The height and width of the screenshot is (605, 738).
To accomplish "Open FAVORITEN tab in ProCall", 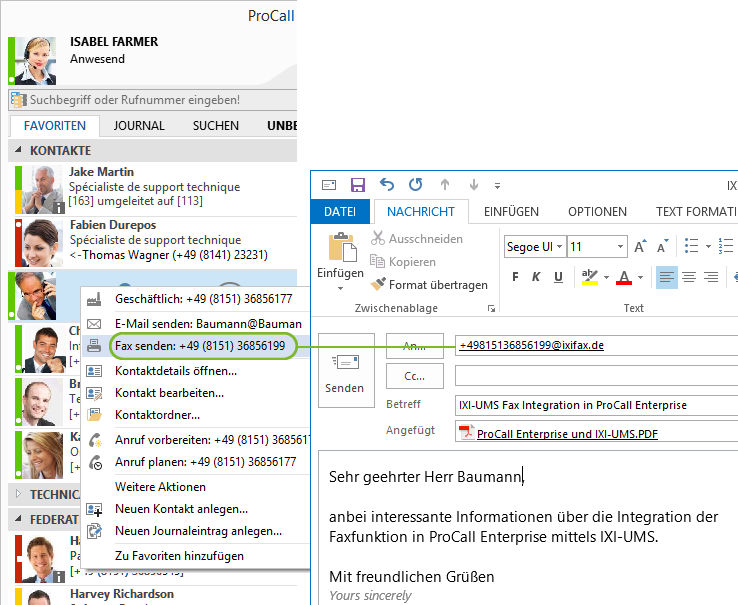I will 55,126.
